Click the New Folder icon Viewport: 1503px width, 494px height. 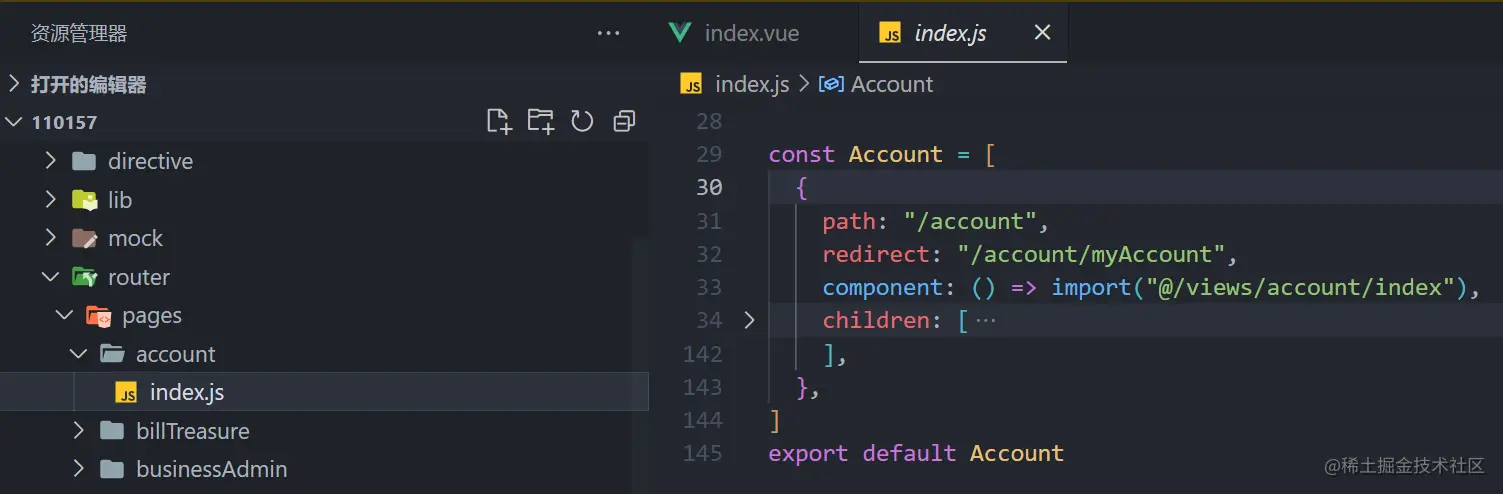[540, 122]
